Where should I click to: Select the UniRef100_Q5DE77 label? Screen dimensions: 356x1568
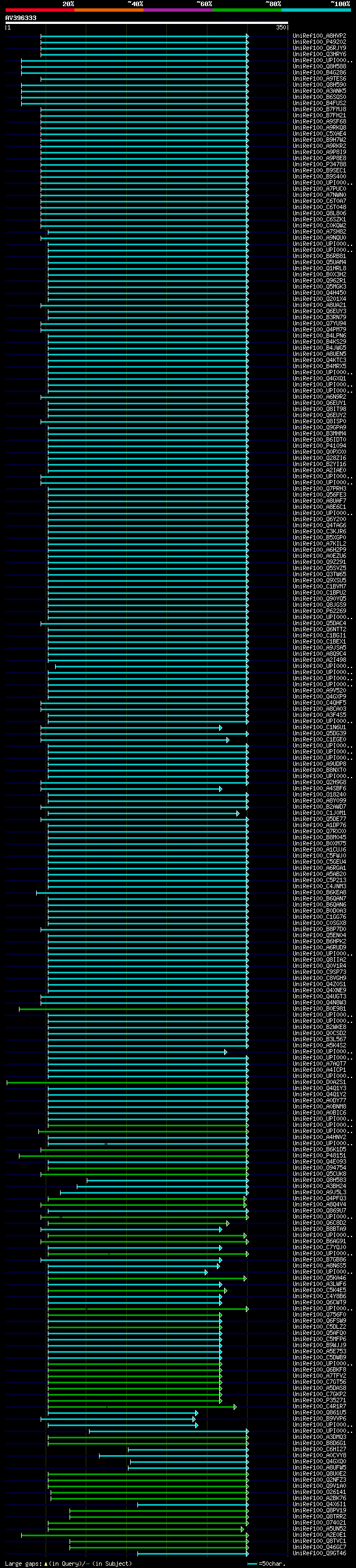pos(319,819)
